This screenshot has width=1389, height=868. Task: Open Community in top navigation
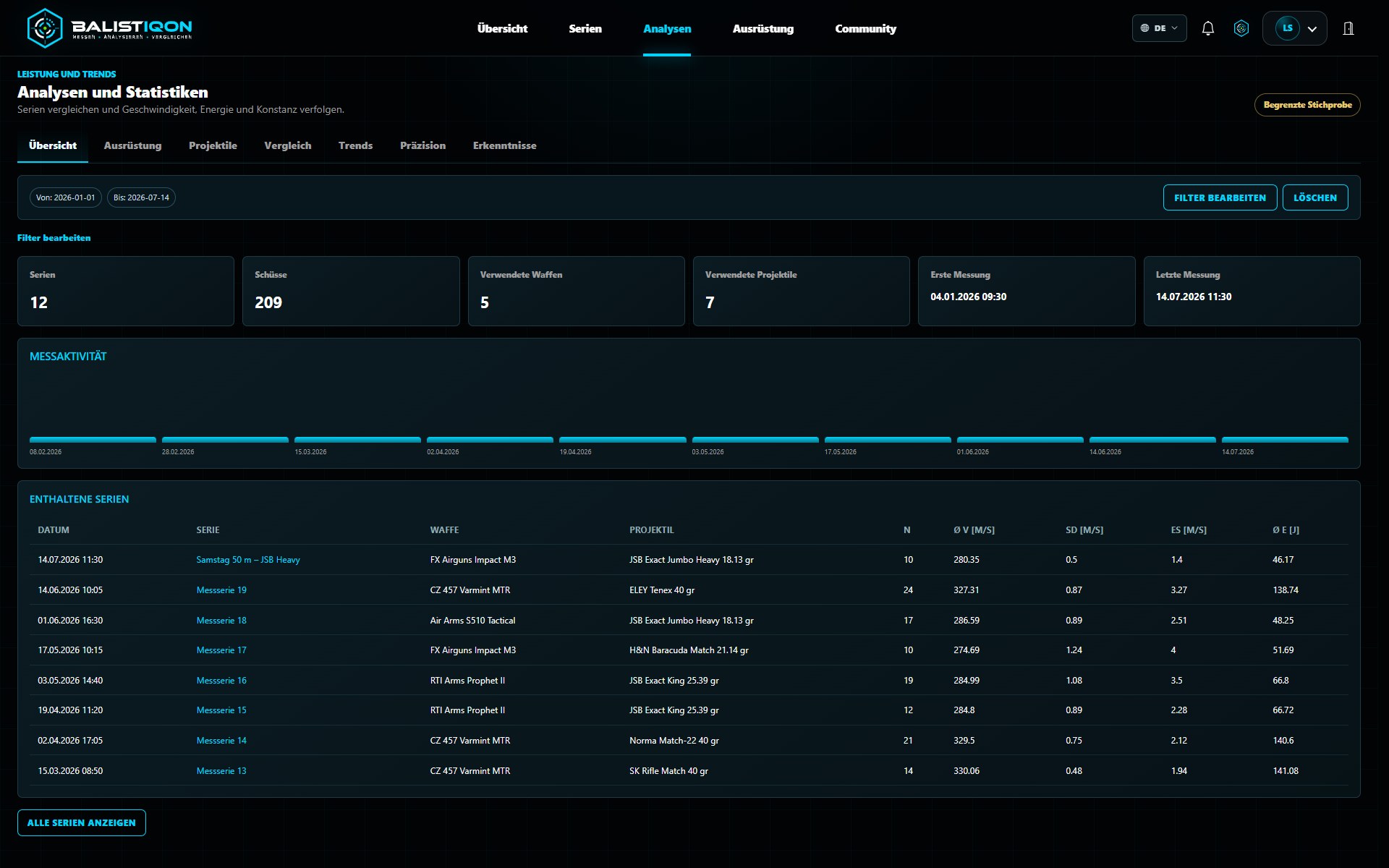[865, 28]
